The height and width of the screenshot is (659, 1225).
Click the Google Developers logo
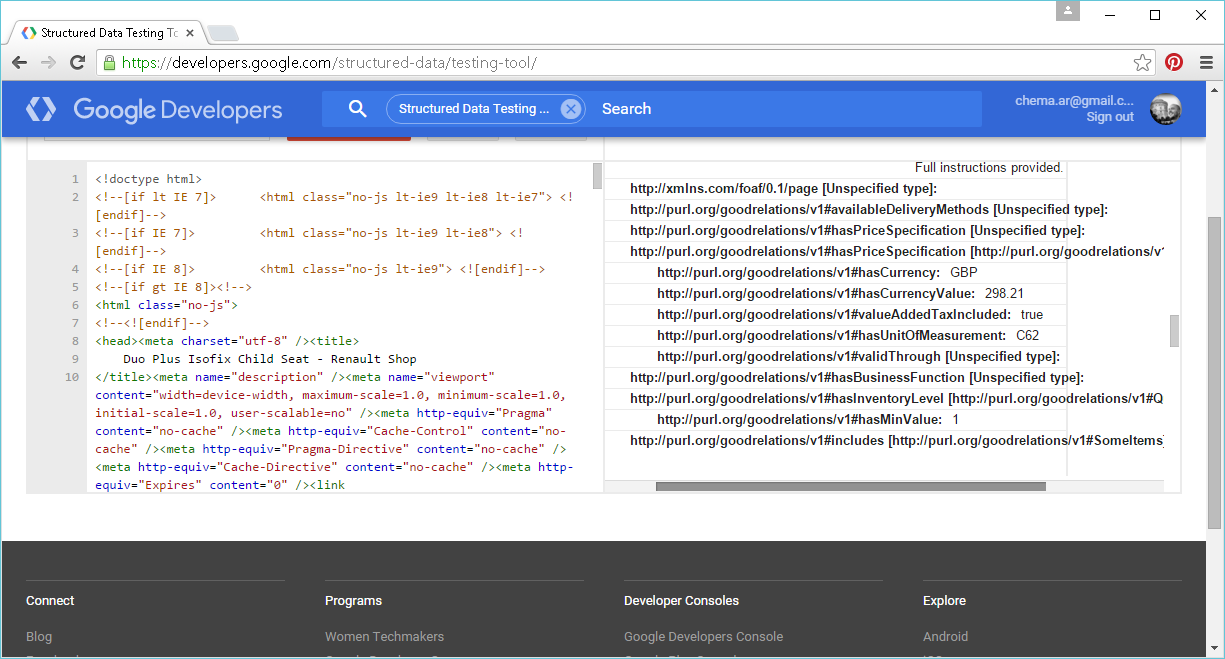[x=41, y=109]
